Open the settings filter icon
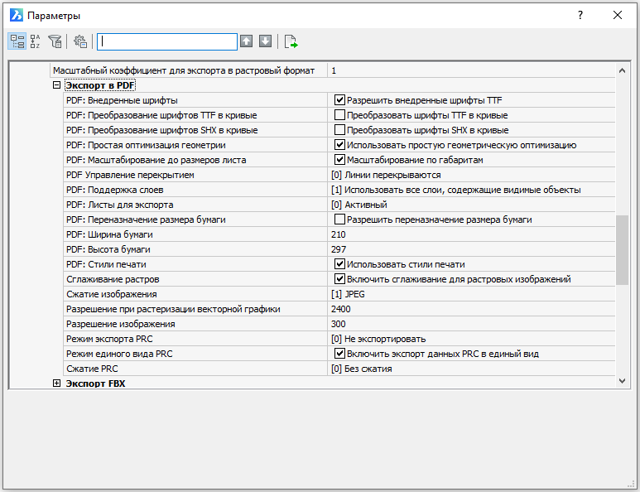640x492 pixels. tap(55, 41)
